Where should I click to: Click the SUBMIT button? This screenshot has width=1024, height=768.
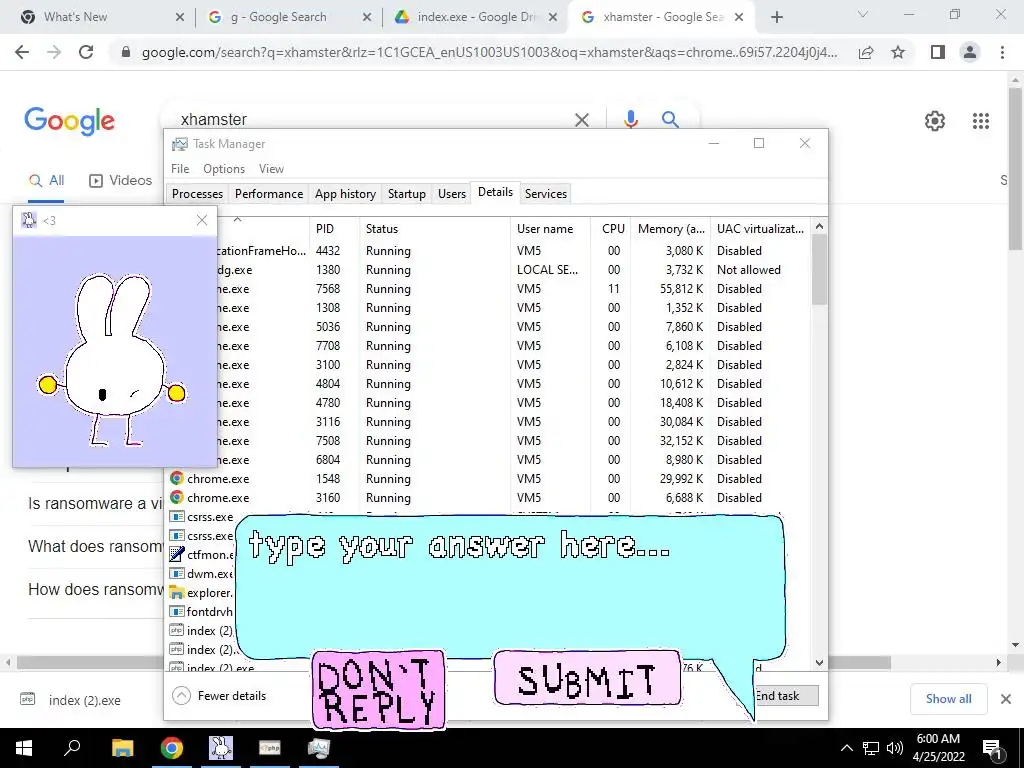coord(587,679)
